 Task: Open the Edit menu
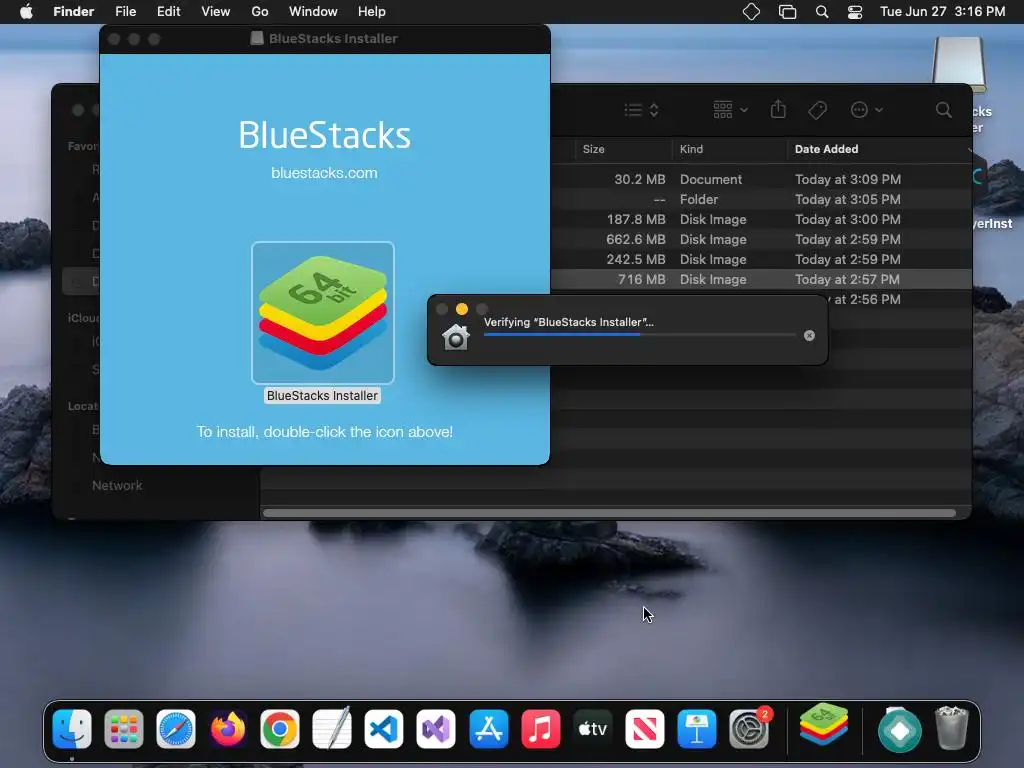(x=168, y=11)
